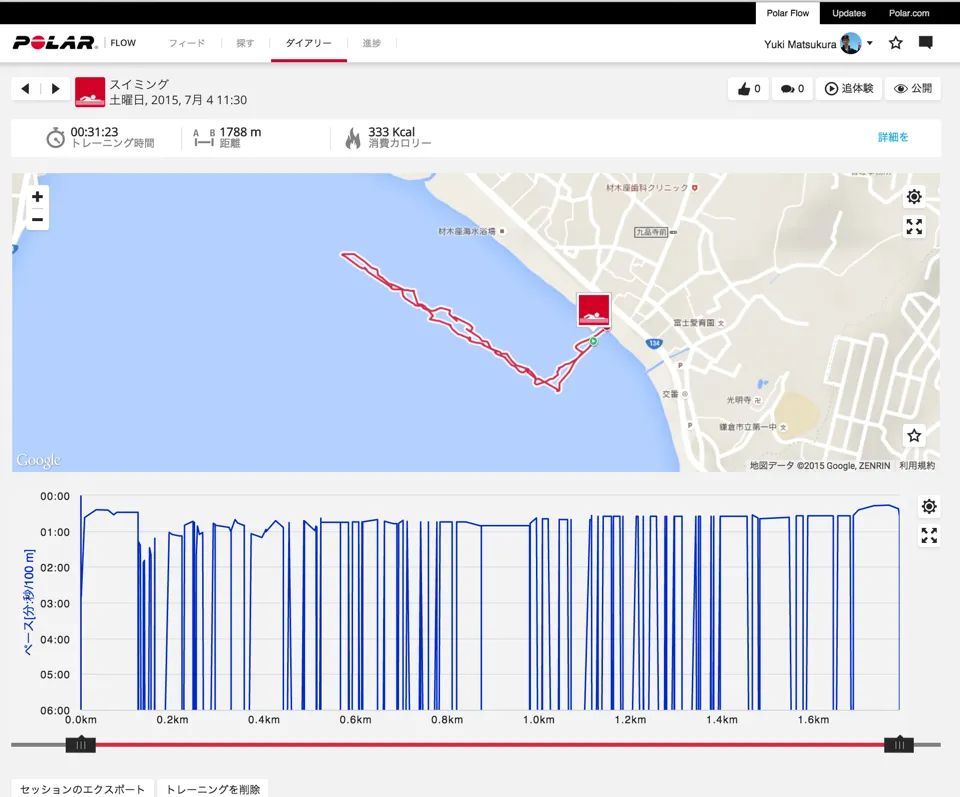
Task: Click the セッションのエクスポート button
Action: pos(83,789)
